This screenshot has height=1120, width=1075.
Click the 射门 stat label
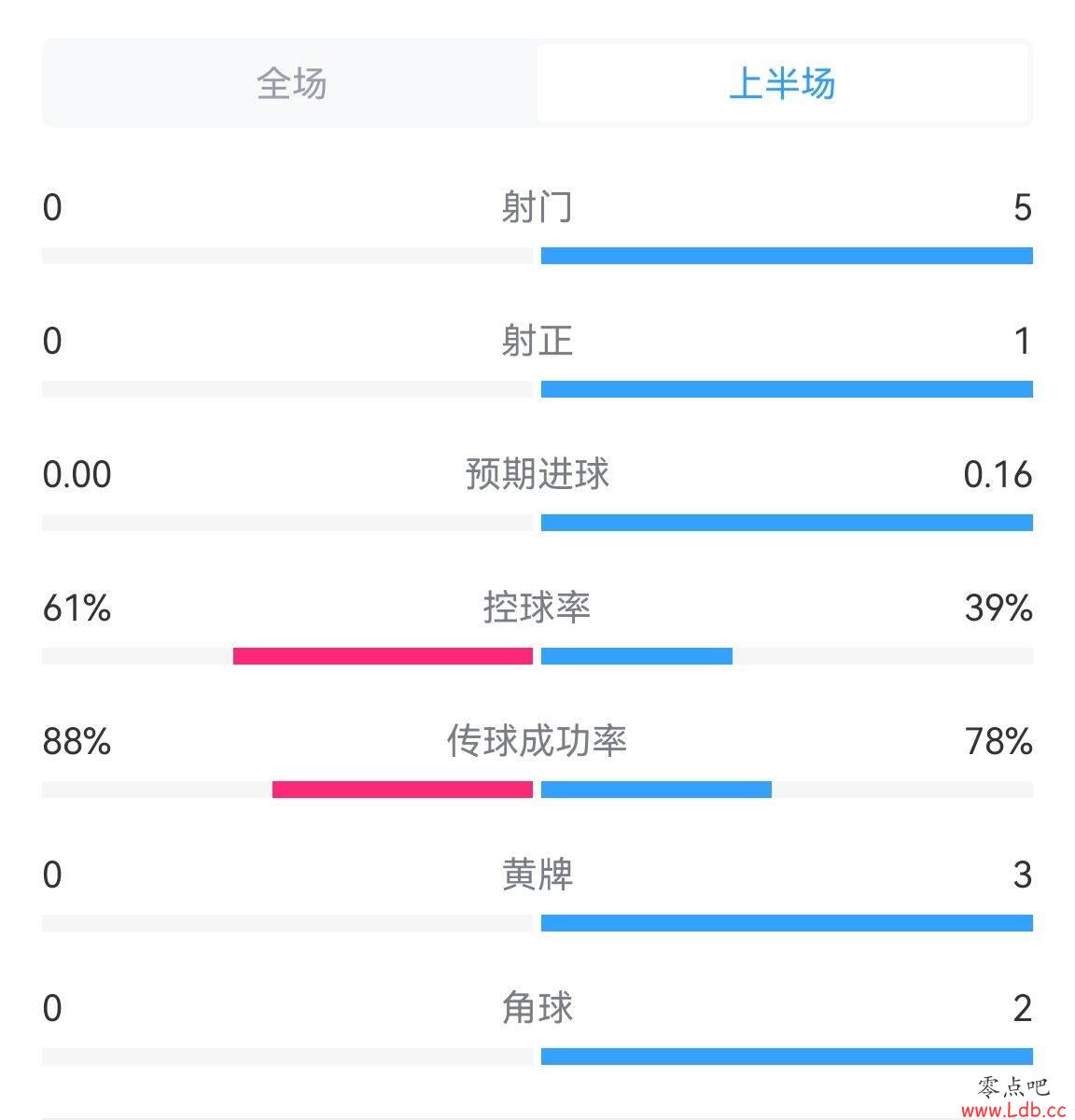pyautogui.click(x=537, y=207)
